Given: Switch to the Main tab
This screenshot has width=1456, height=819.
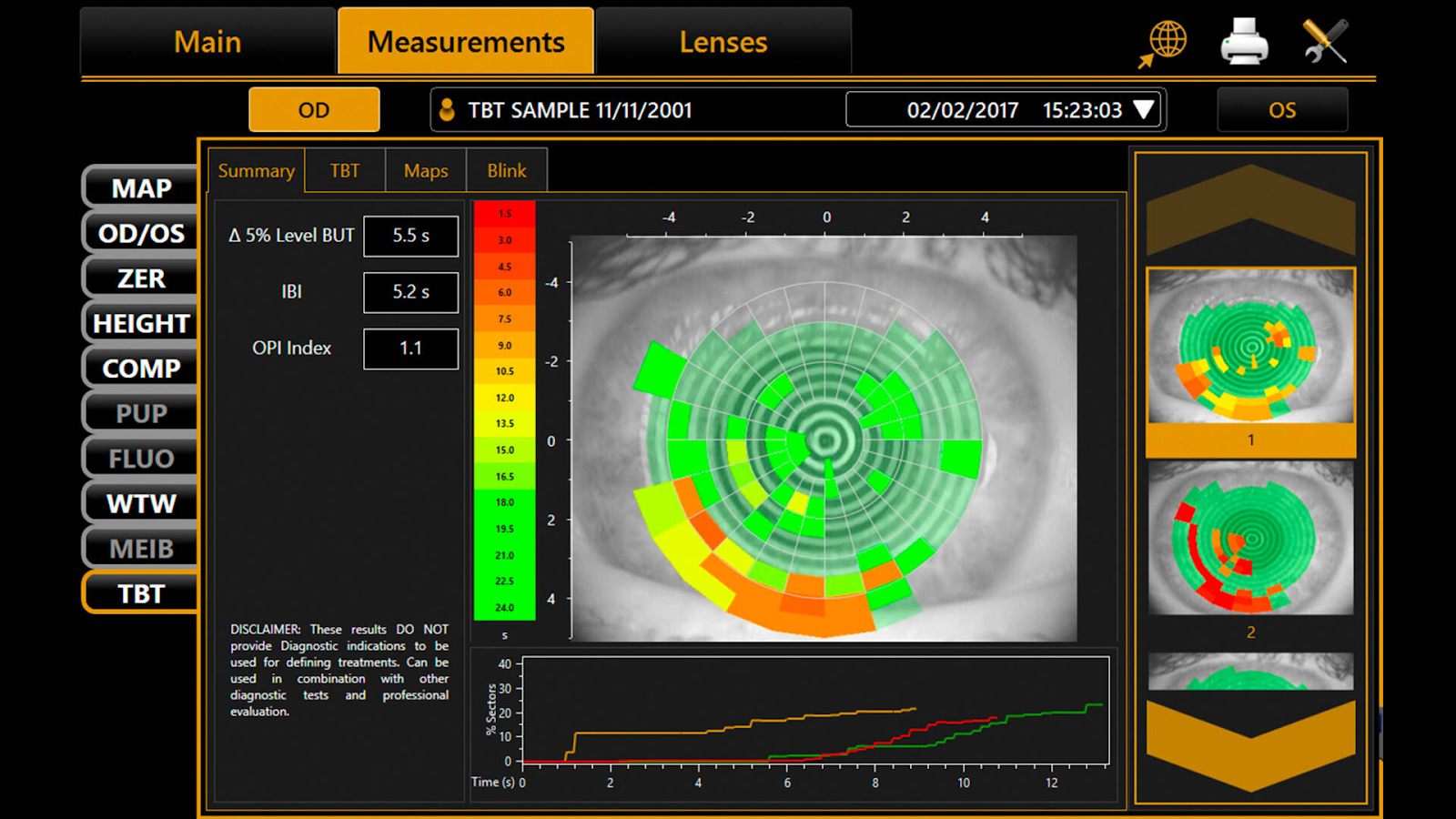Looking at the screenshot, I should (207, 42).
